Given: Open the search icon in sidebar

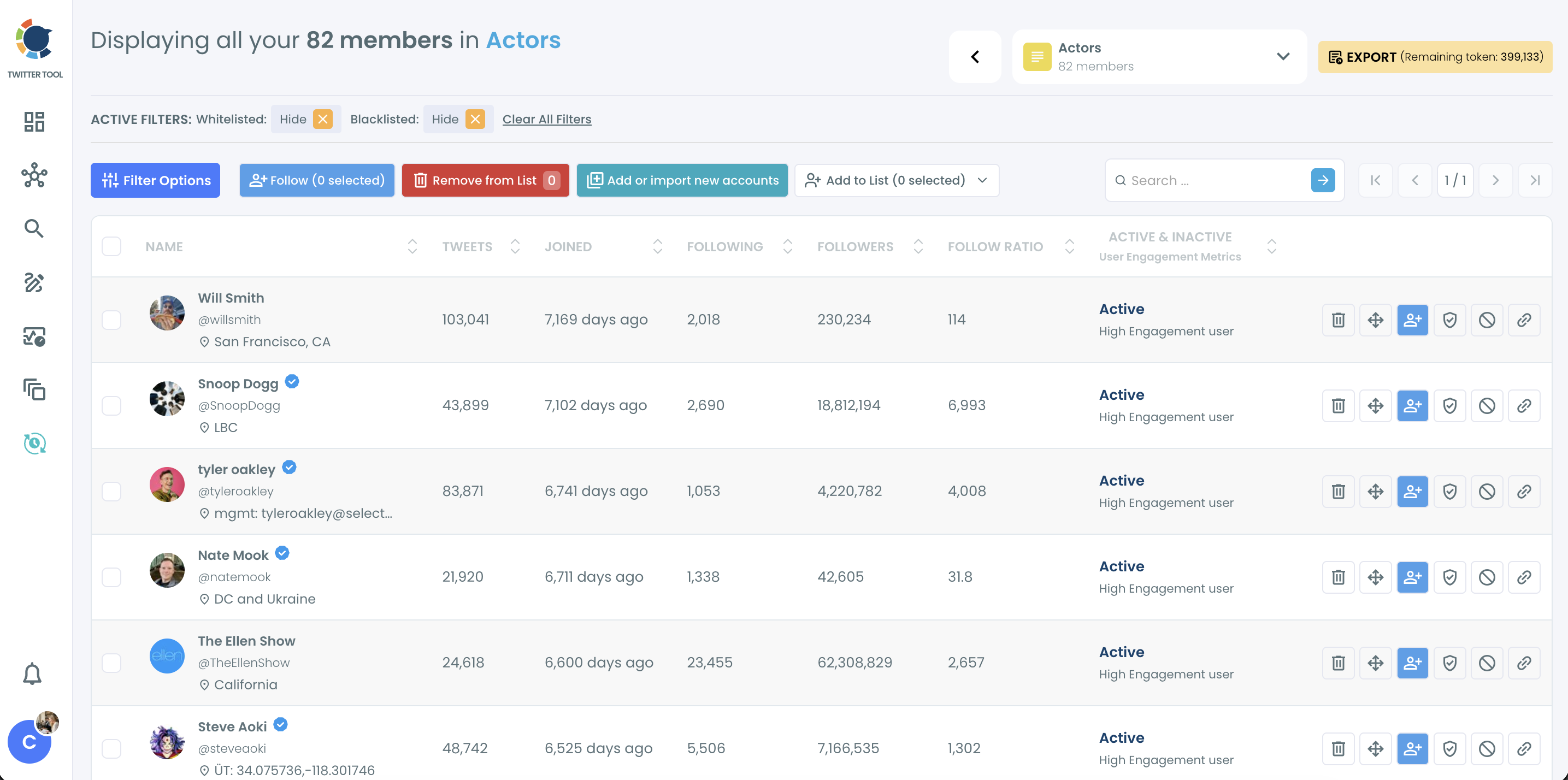Looking at the screenshot, I should 34,229.
